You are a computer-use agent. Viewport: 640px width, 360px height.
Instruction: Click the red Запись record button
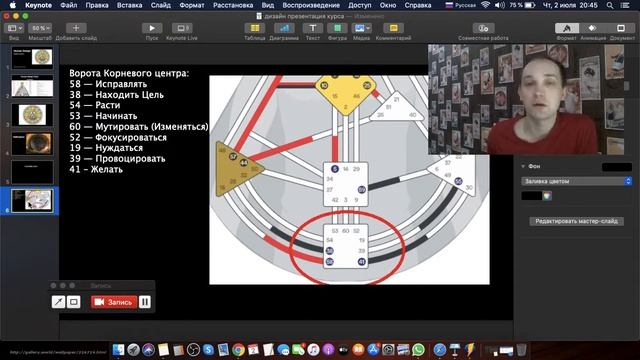coord(114,302)
